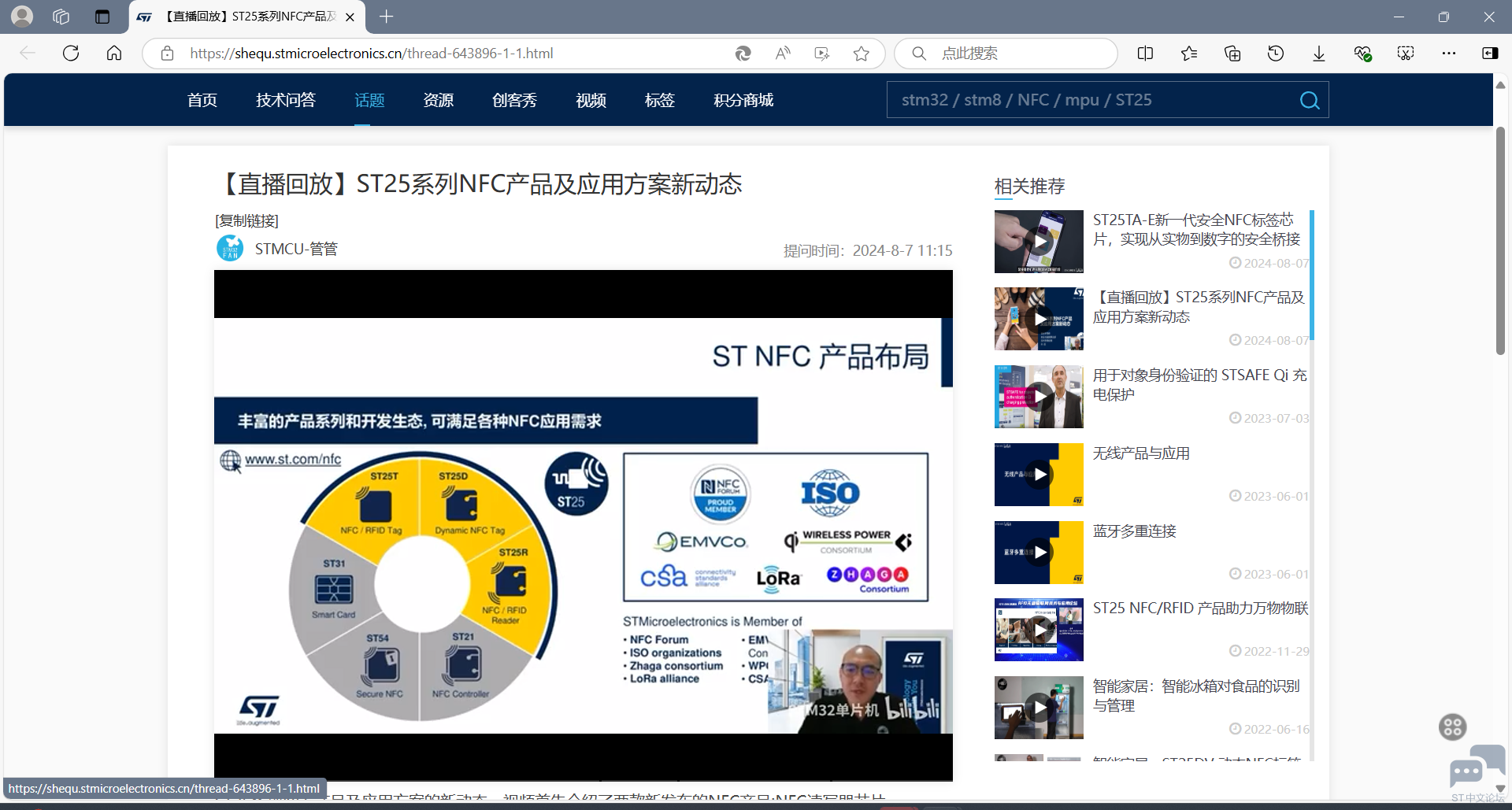Click the 相关推荐 list blue scrollbar
The height and width of the screenshot is (810, 1512).
coord(1312,275)
